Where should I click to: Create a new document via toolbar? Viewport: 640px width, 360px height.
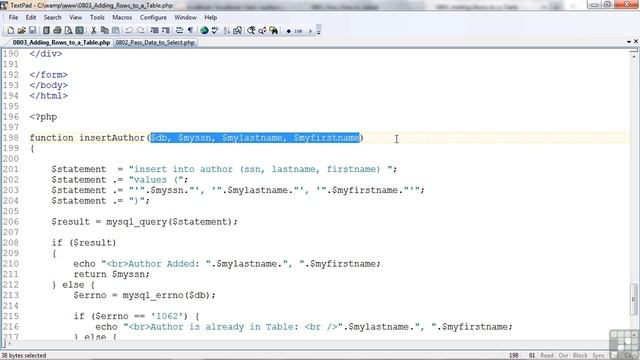click(11, 31)
